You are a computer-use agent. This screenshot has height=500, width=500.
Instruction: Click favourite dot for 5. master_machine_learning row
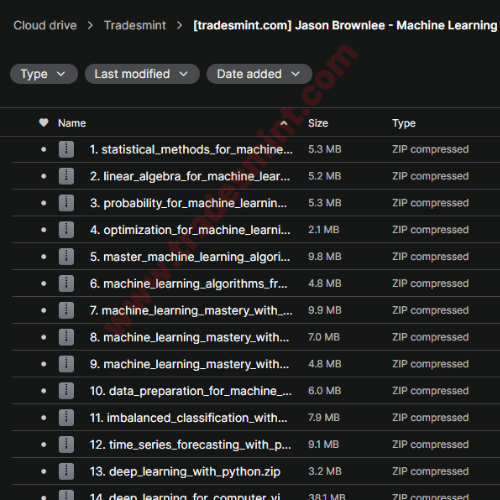[x=44, y=257]
